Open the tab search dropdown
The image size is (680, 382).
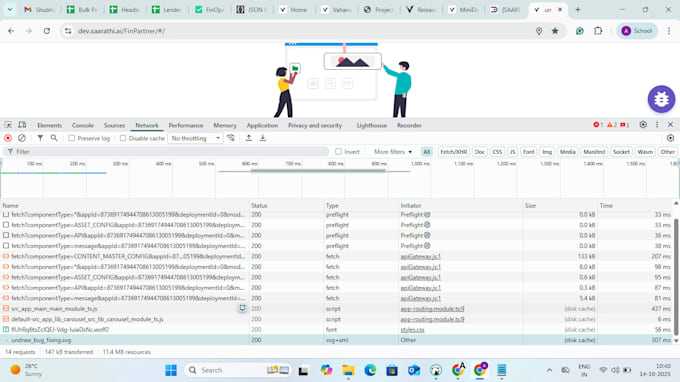[10, 10]
